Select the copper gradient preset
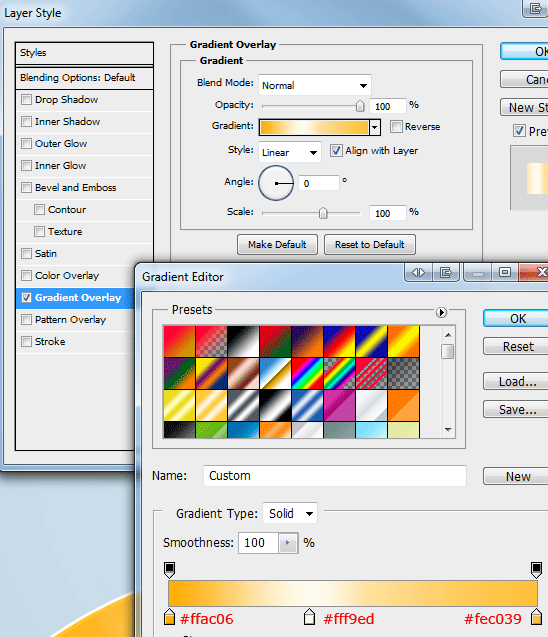The image size is (548, 637). point(243,373)
